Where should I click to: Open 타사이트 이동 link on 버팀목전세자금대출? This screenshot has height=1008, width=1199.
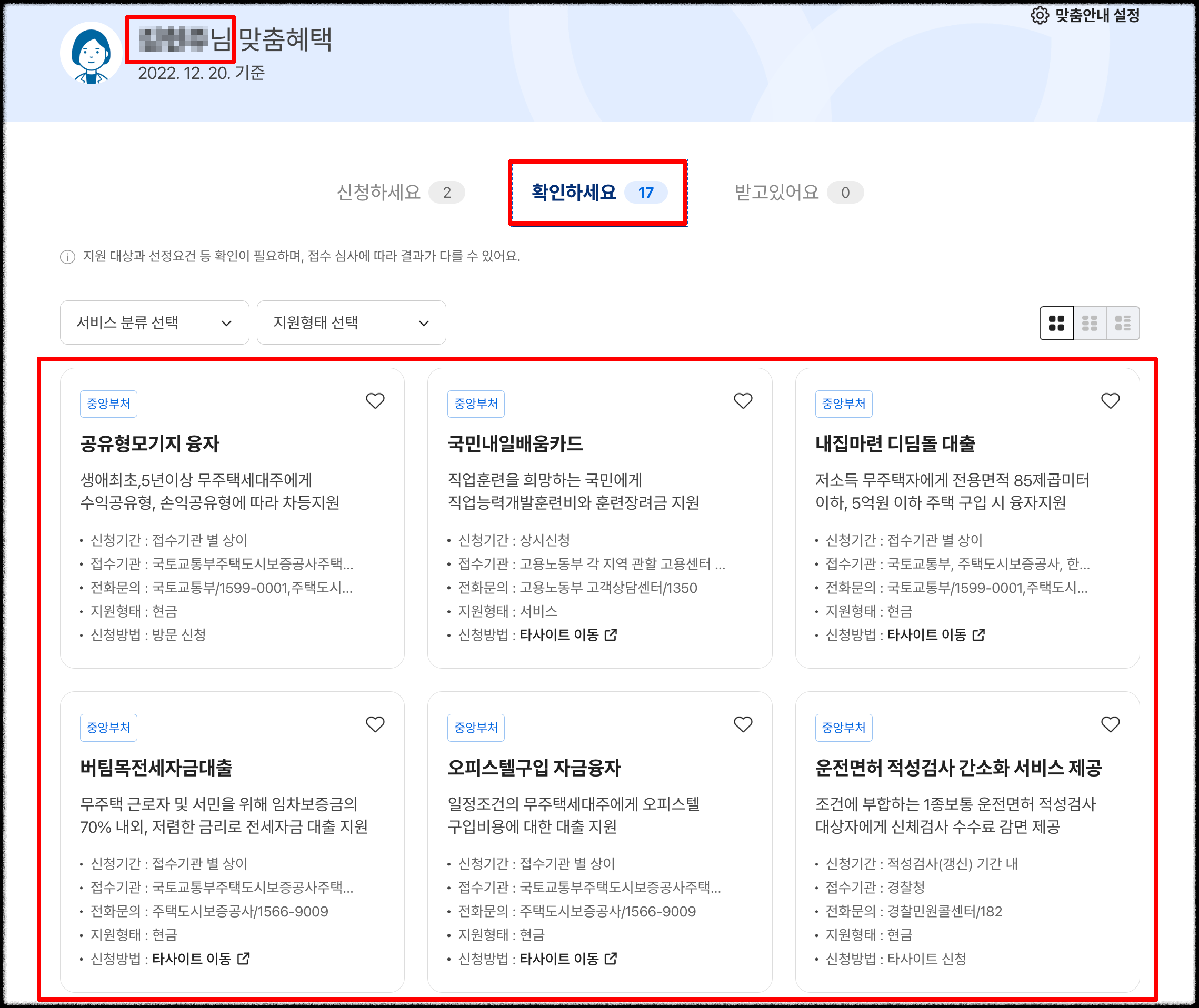(x=200, y=959)
